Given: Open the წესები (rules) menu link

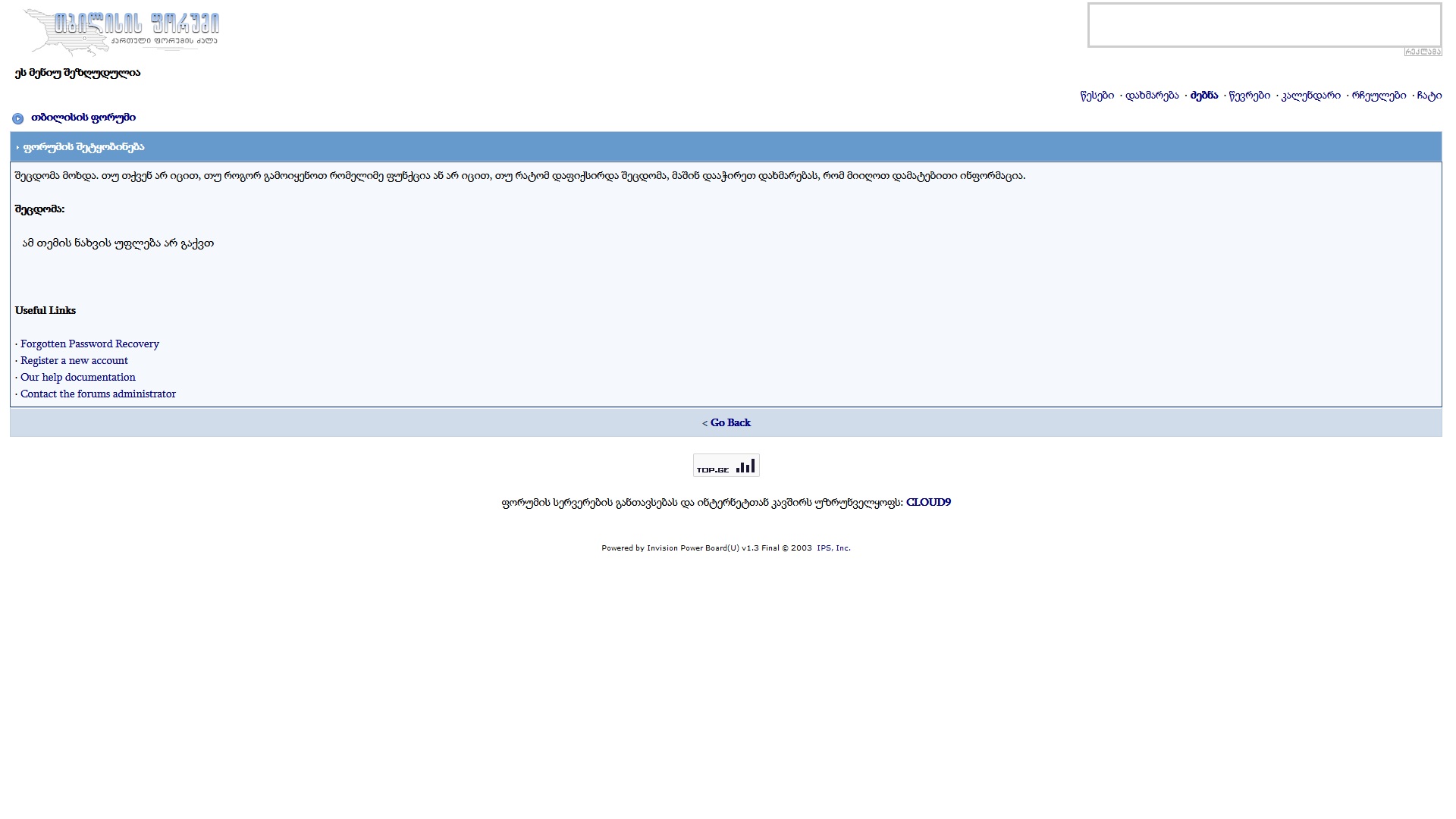Looking at the screenshot, I should 1097,96.
